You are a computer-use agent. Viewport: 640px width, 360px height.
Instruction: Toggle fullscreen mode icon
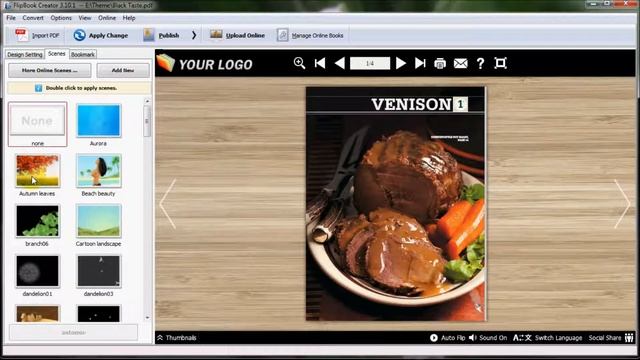pyautogui.click(x=500, y=63)
